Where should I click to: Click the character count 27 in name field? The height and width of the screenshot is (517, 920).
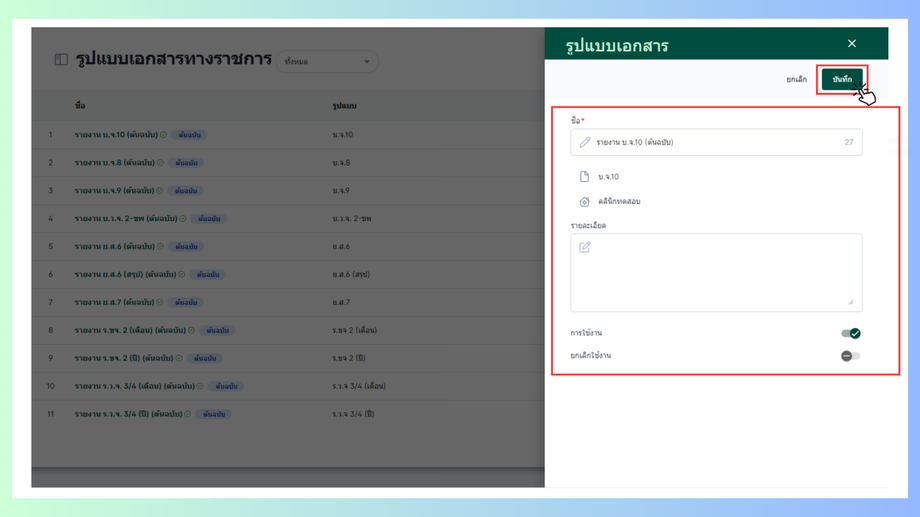849,142
